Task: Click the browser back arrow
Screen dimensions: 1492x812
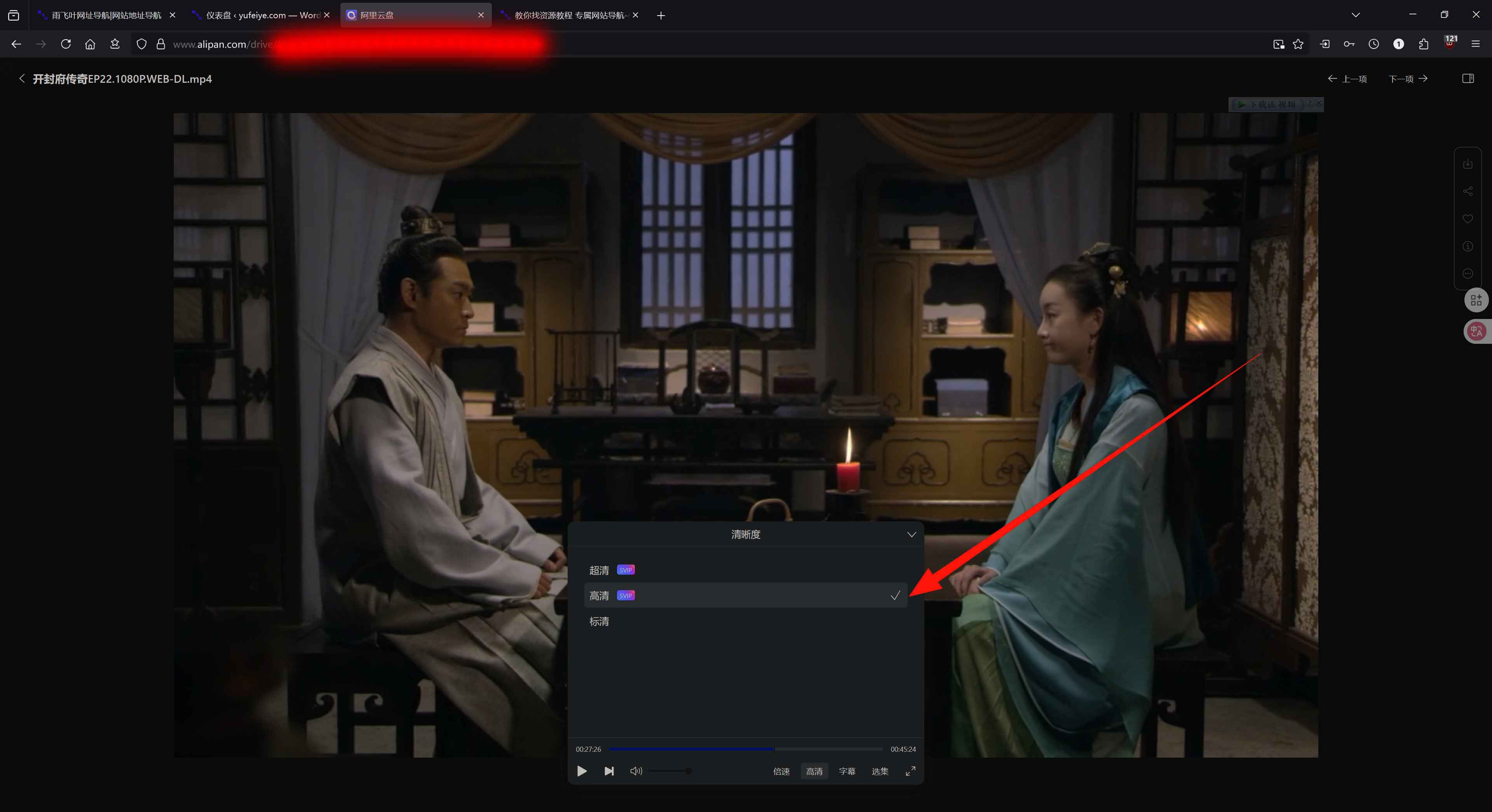Action: point(16,44)
